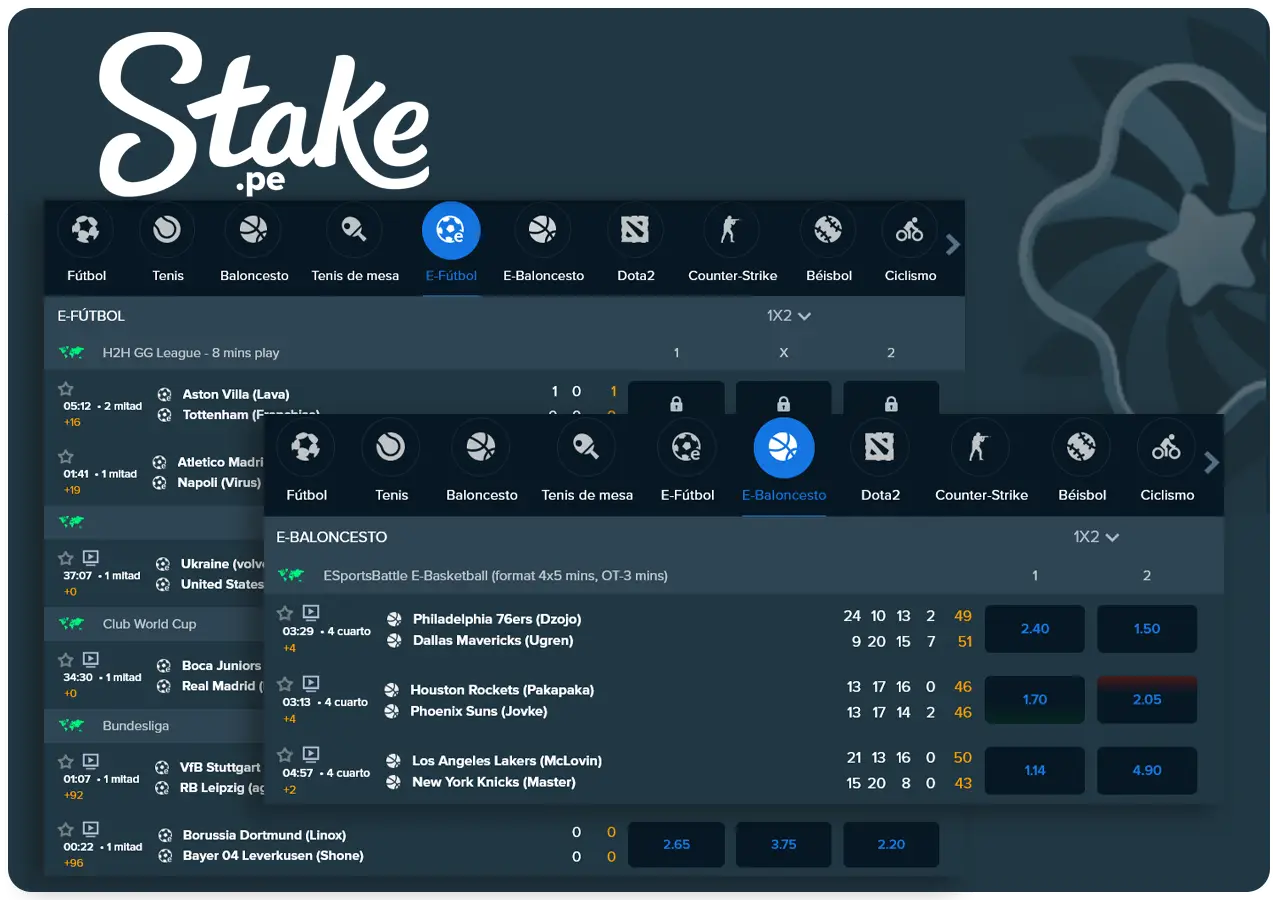
Task: Collapse the ESportsBattle E-Basketball league section
Action: point(744,575)
